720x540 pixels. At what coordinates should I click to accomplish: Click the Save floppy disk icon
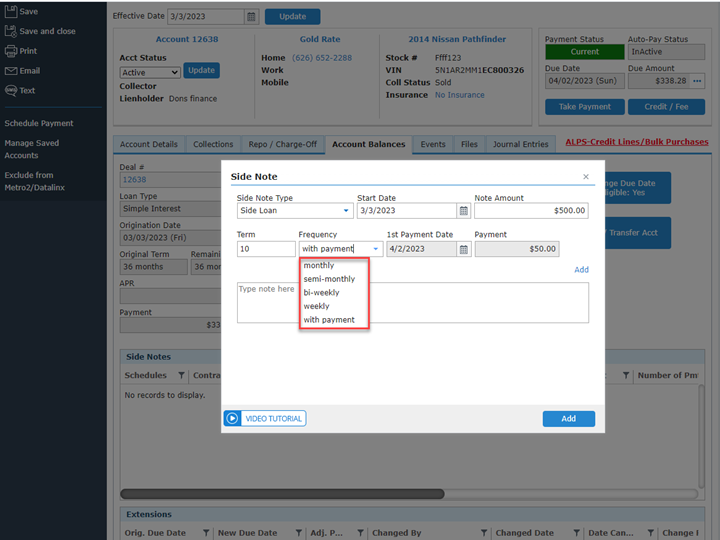point(11,11)
